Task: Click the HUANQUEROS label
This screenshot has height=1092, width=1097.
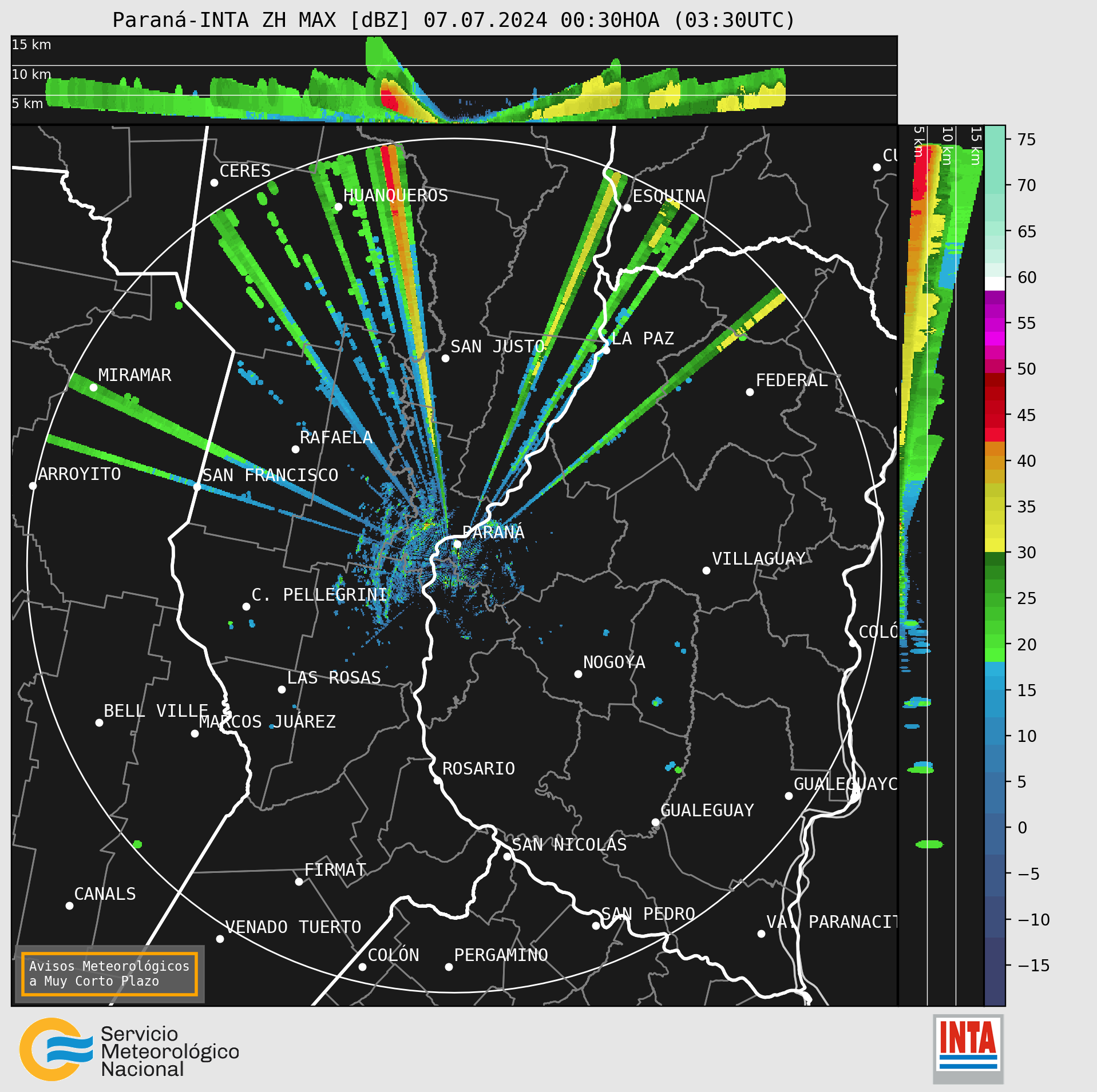Action: [395, 196]
